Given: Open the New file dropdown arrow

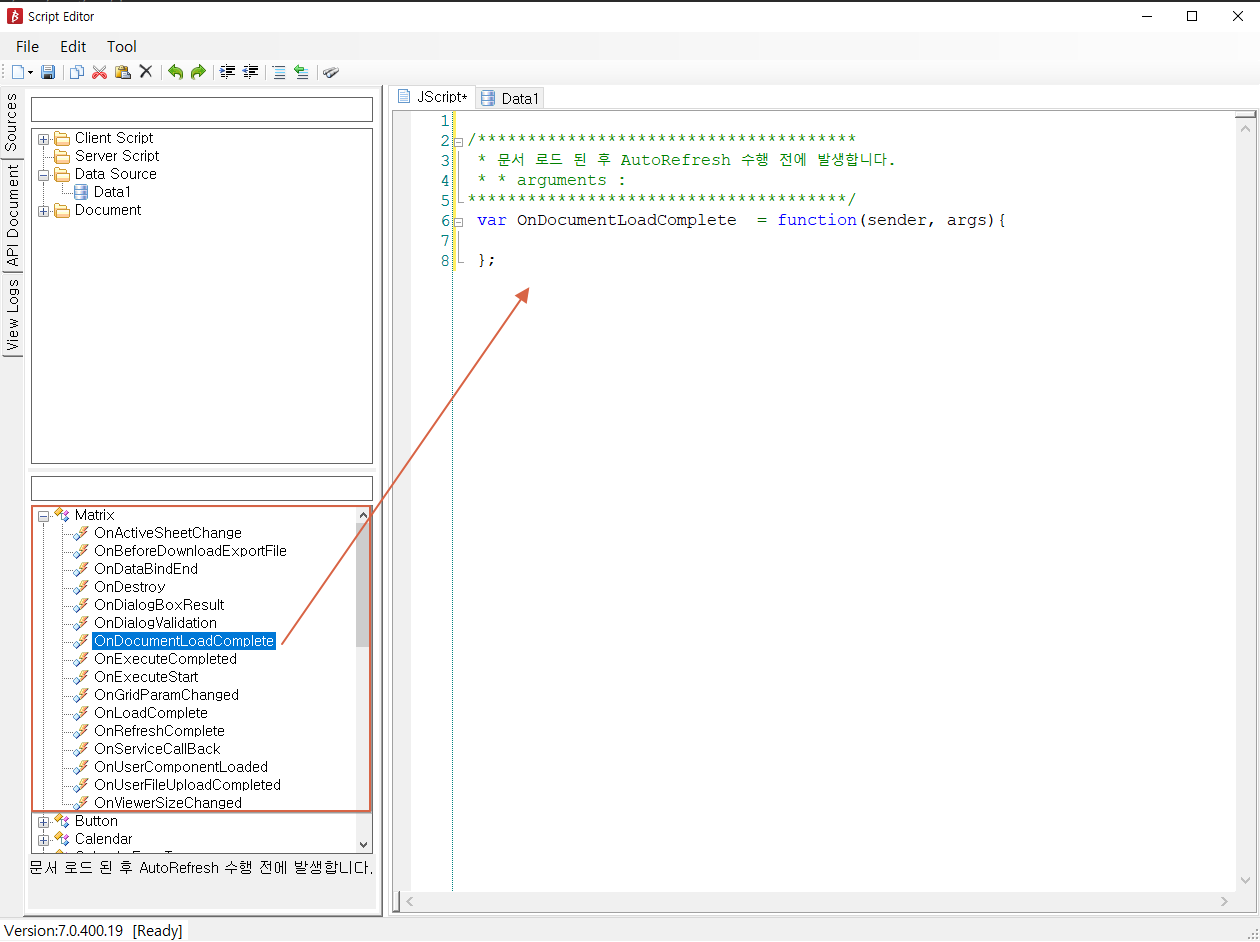Looking at the screenshot, I should coord(31,72).
